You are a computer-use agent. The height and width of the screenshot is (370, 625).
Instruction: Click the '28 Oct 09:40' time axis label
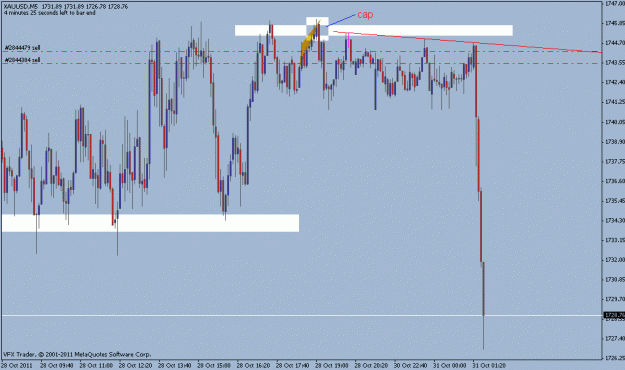pyautogui.click(x=57, y=365)
